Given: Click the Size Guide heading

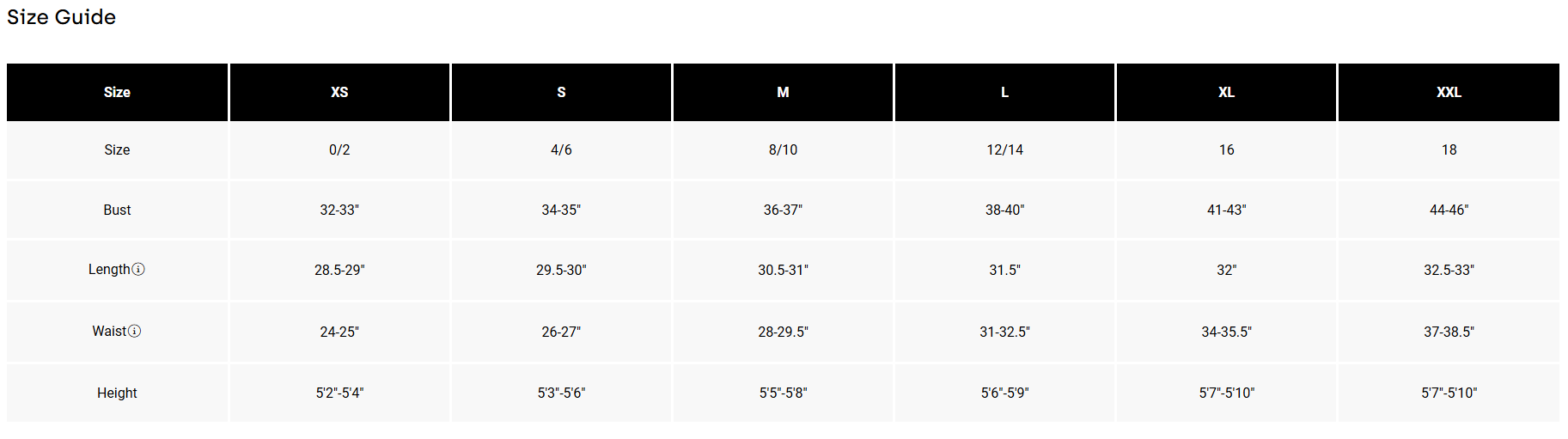Looking at the screenshot, I should [61, 17].
